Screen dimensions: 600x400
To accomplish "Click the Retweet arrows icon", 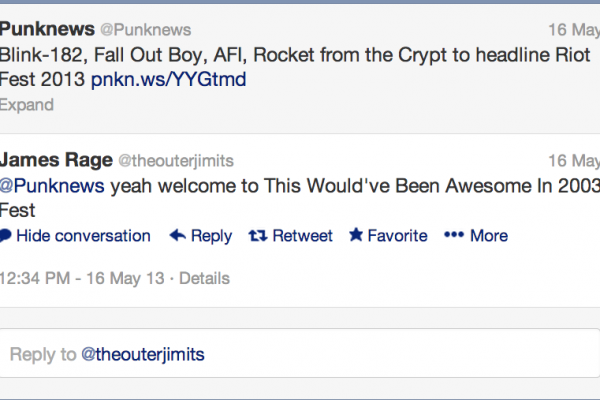I will 257,236.
